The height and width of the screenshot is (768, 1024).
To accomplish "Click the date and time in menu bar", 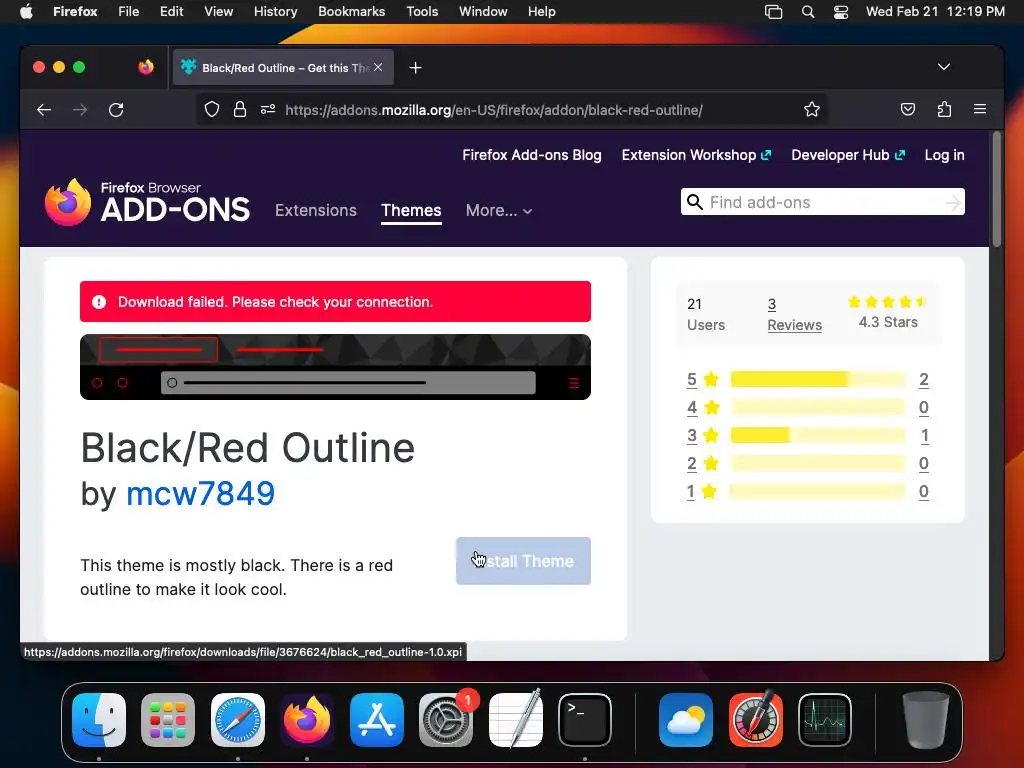I will pos(935,12).
